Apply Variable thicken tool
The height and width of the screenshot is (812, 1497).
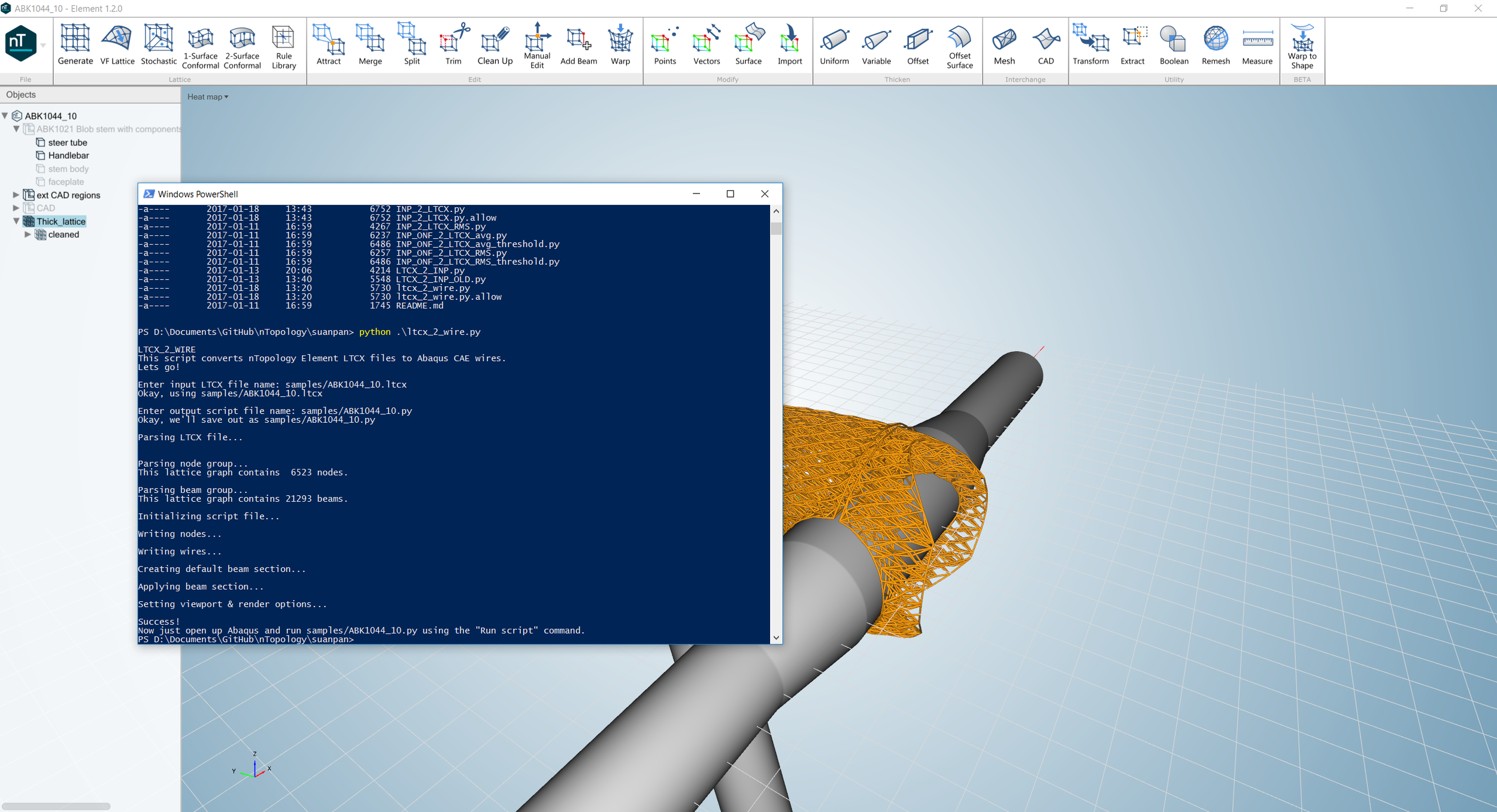coord(877,45)
